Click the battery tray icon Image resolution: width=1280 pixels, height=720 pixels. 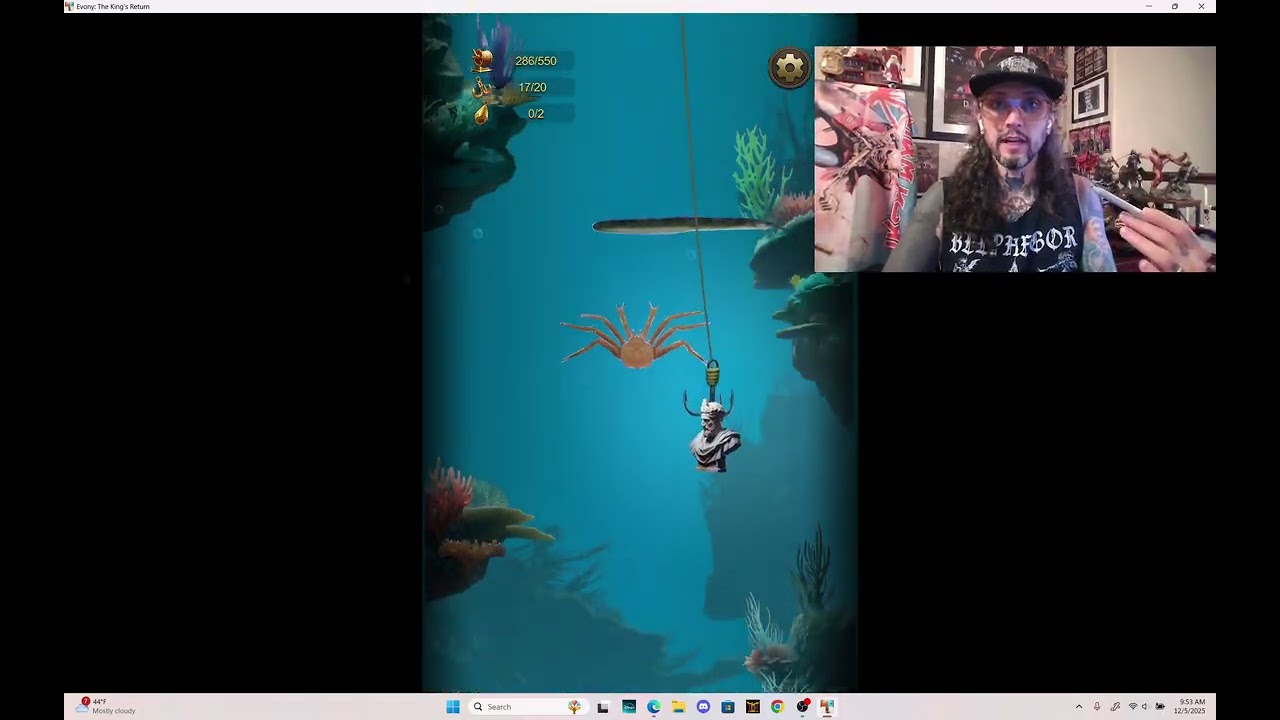tap(1160, 707)
